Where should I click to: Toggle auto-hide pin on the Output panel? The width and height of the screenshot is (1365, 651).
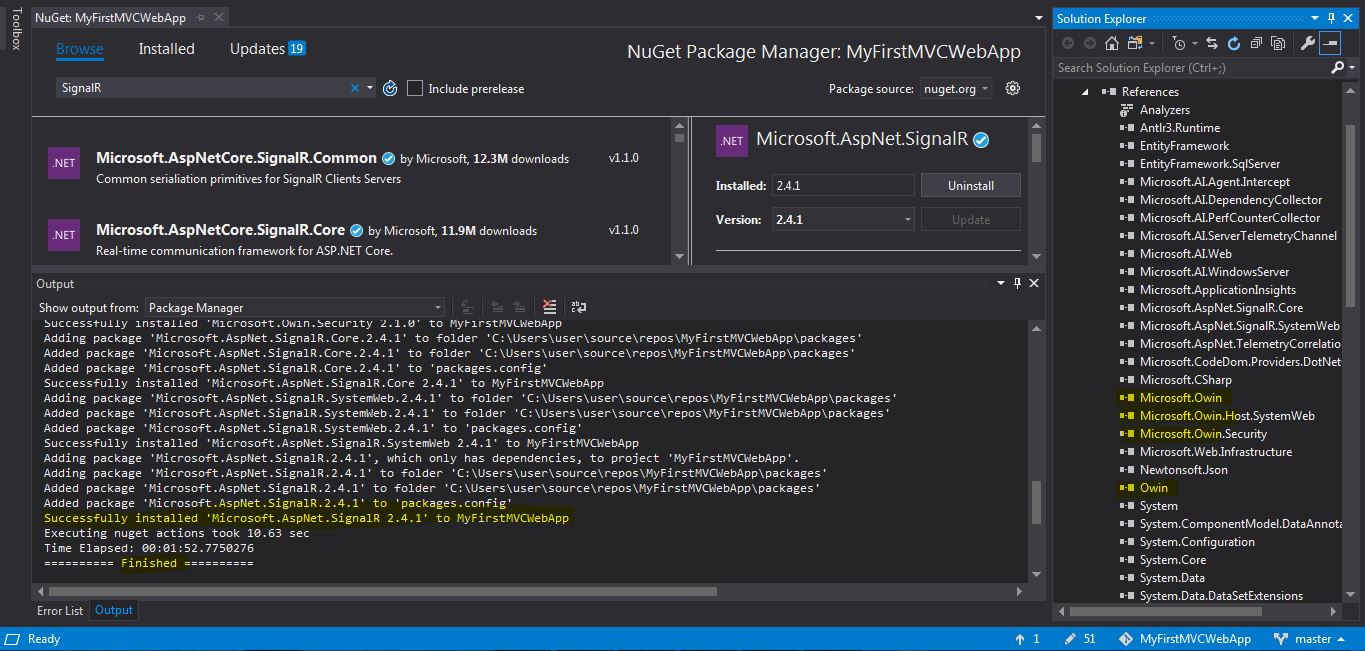point(1017,283)
